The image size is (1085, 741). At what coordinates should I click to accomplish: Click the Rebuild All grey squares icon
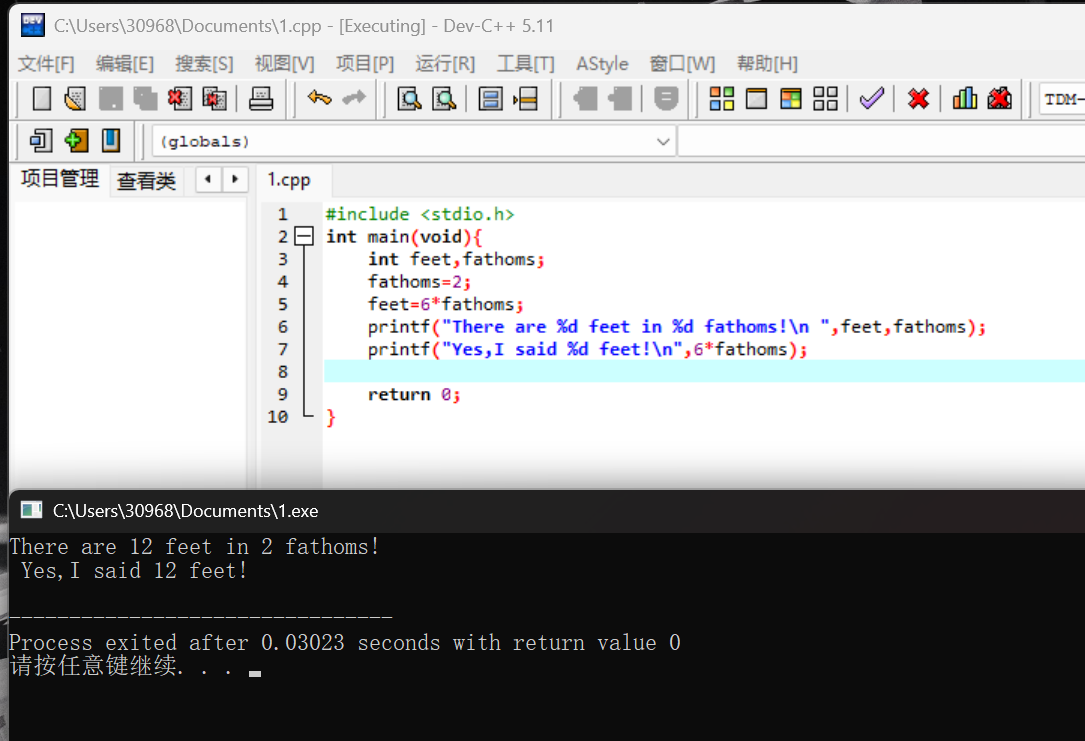[x=825, y=99]
